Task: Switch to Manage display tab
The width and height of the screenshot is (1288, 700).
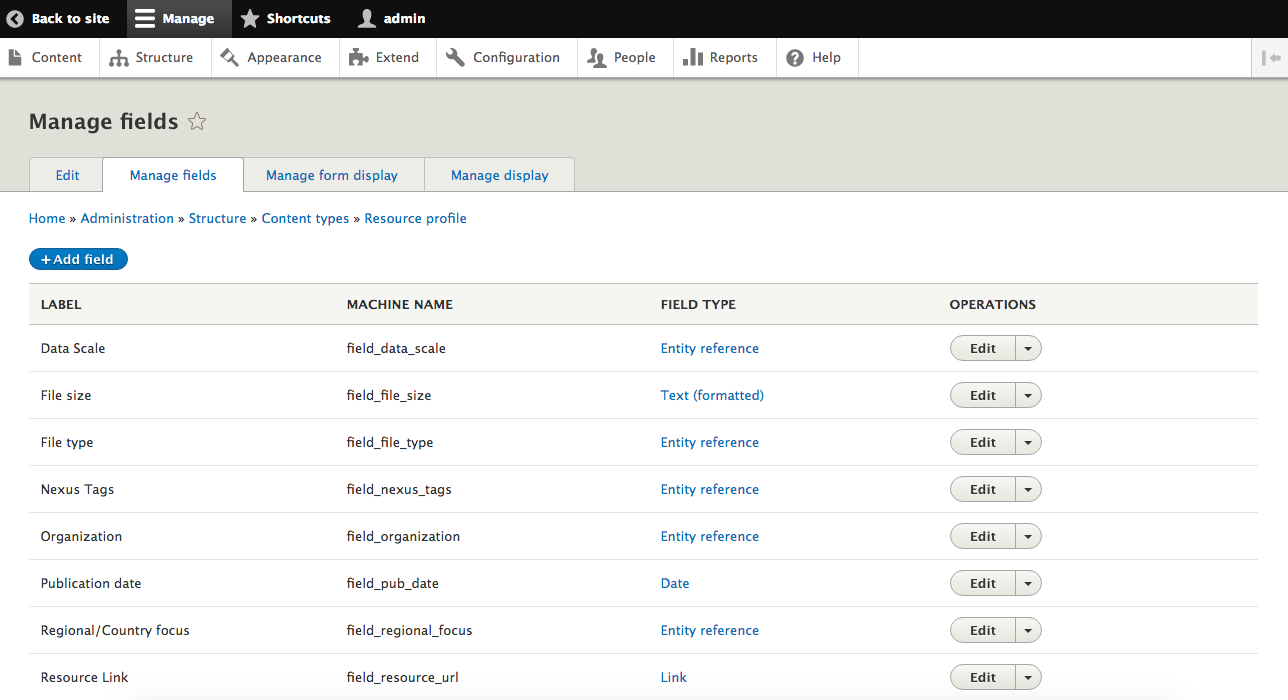Action: [499, 175]
